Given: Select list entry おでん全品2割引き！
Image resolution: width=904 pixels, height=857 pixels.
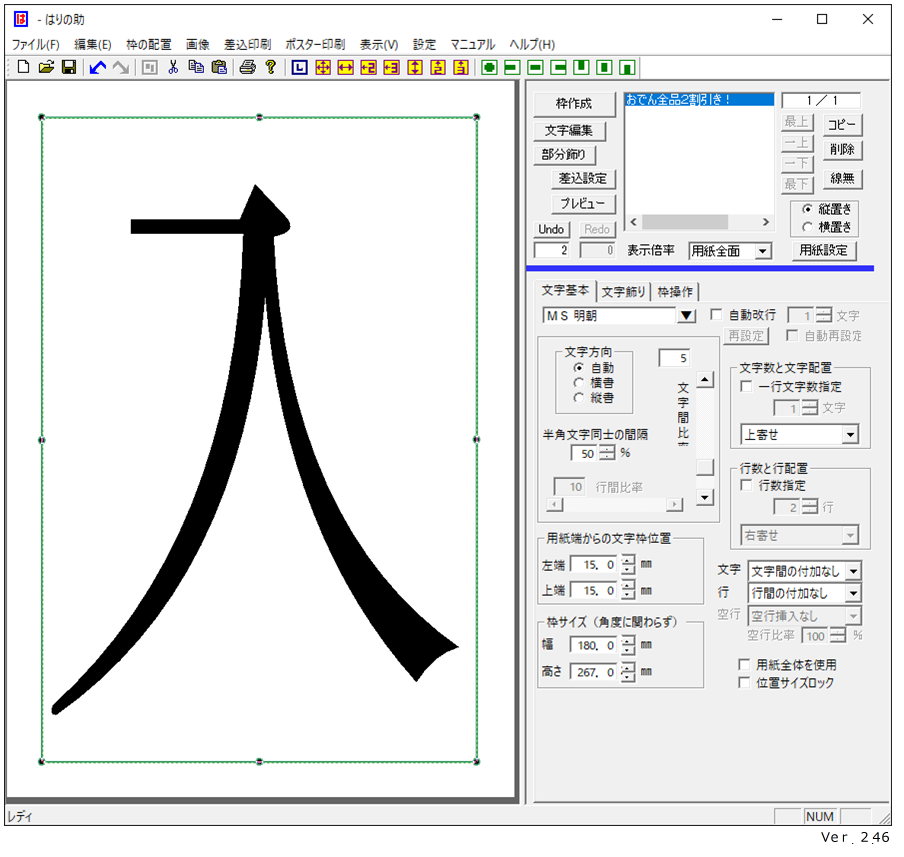Looking at the screenshot, I should (699, 100).
